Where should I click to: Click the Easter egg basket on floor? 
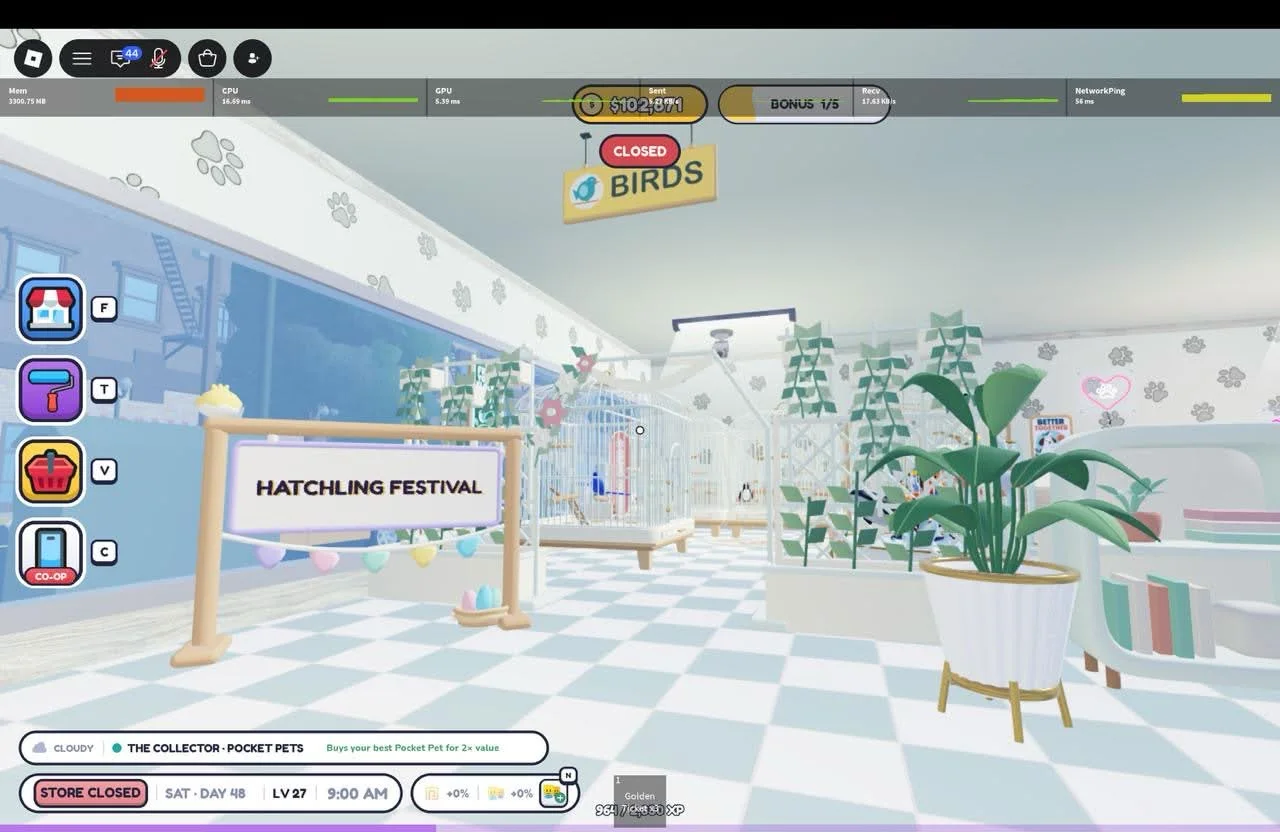(x=480, y=605)
